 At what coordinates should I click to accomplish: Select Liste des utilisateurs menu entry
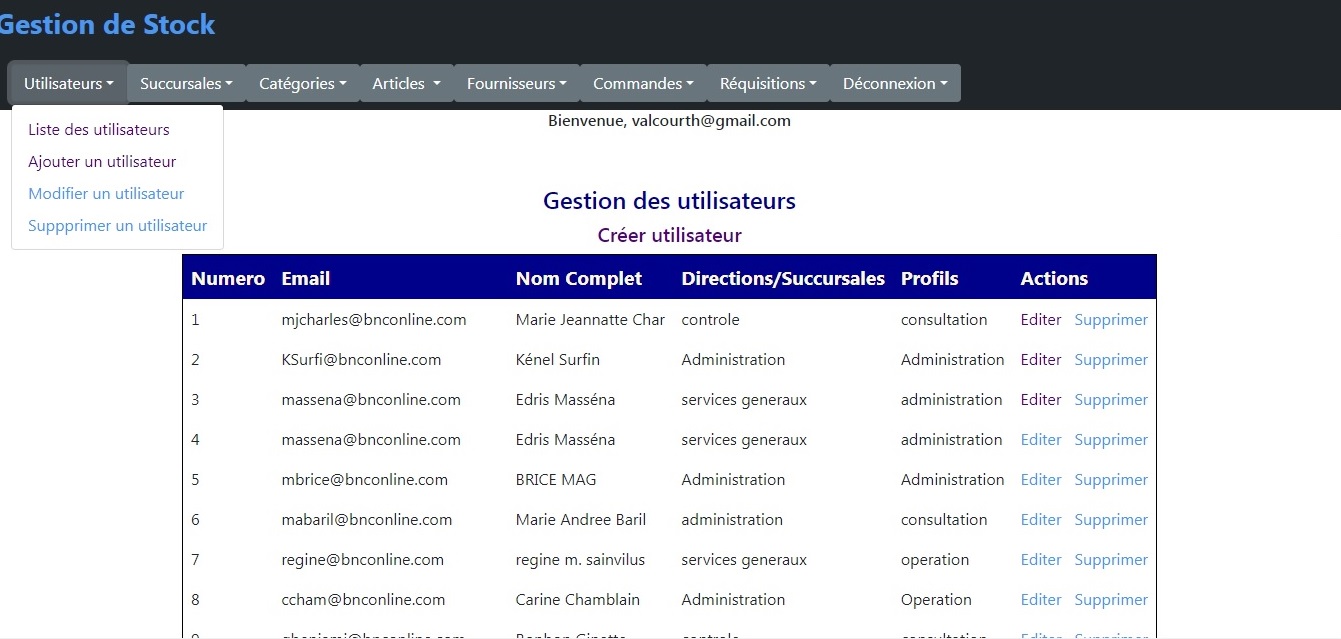click(99, 130)
